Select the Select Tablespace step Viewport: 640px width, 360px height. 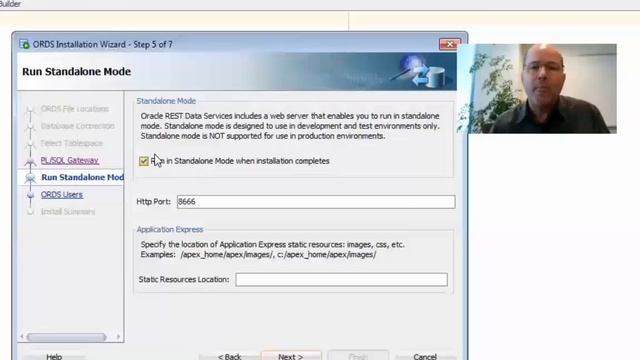point(71,143)
